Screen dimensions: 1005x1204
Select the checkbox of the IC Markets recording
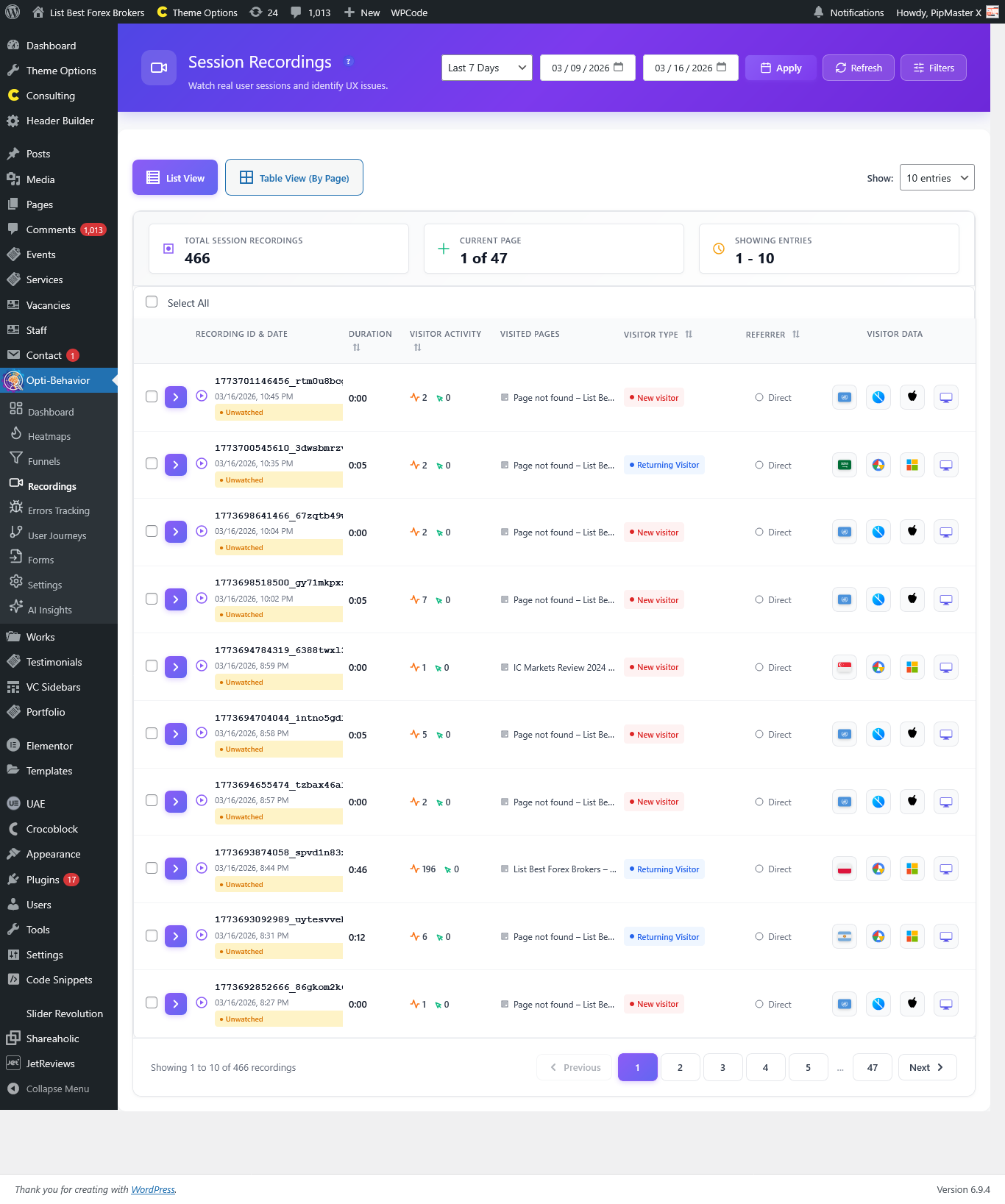(x=152, y=666)
